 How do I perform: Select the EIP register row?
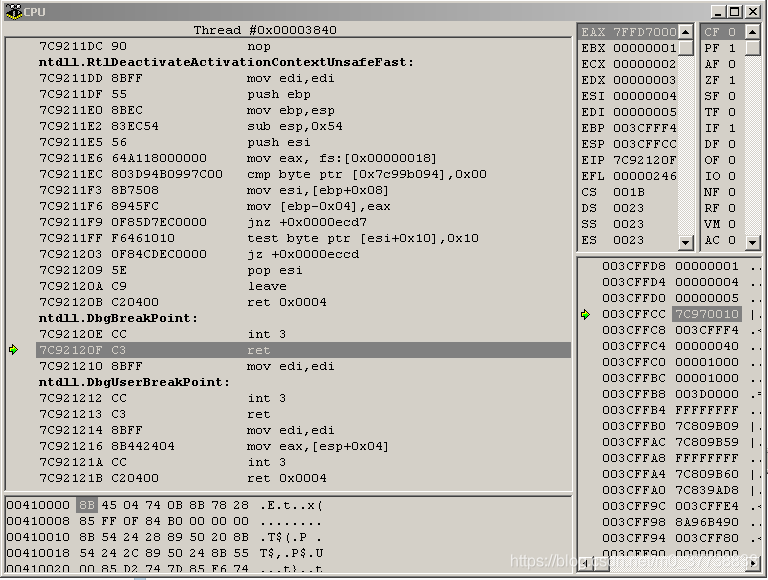pos(628,160)
